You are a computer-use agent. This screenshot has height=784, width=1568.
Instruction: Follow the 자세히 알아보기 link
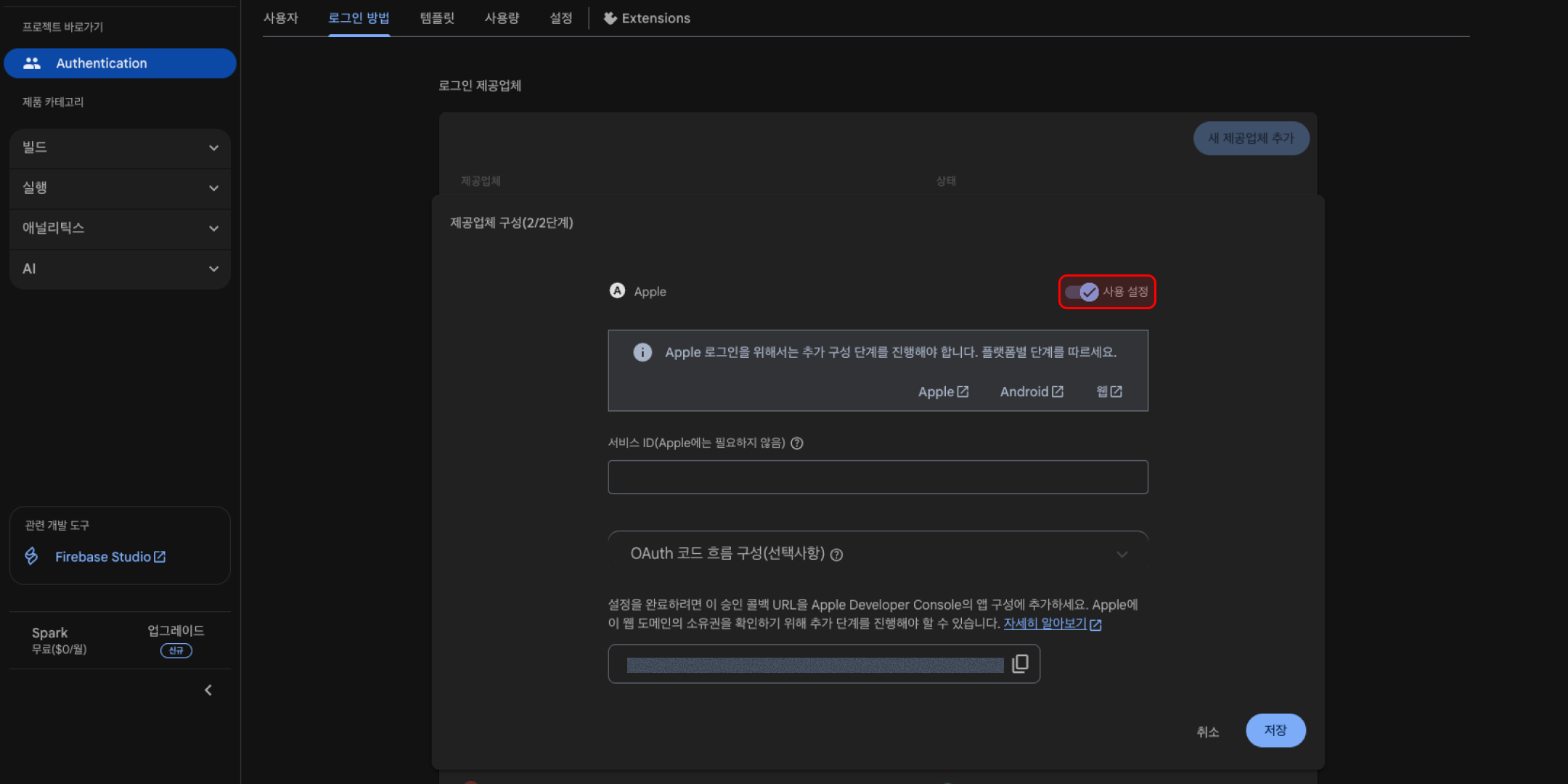click(1052, 624)
